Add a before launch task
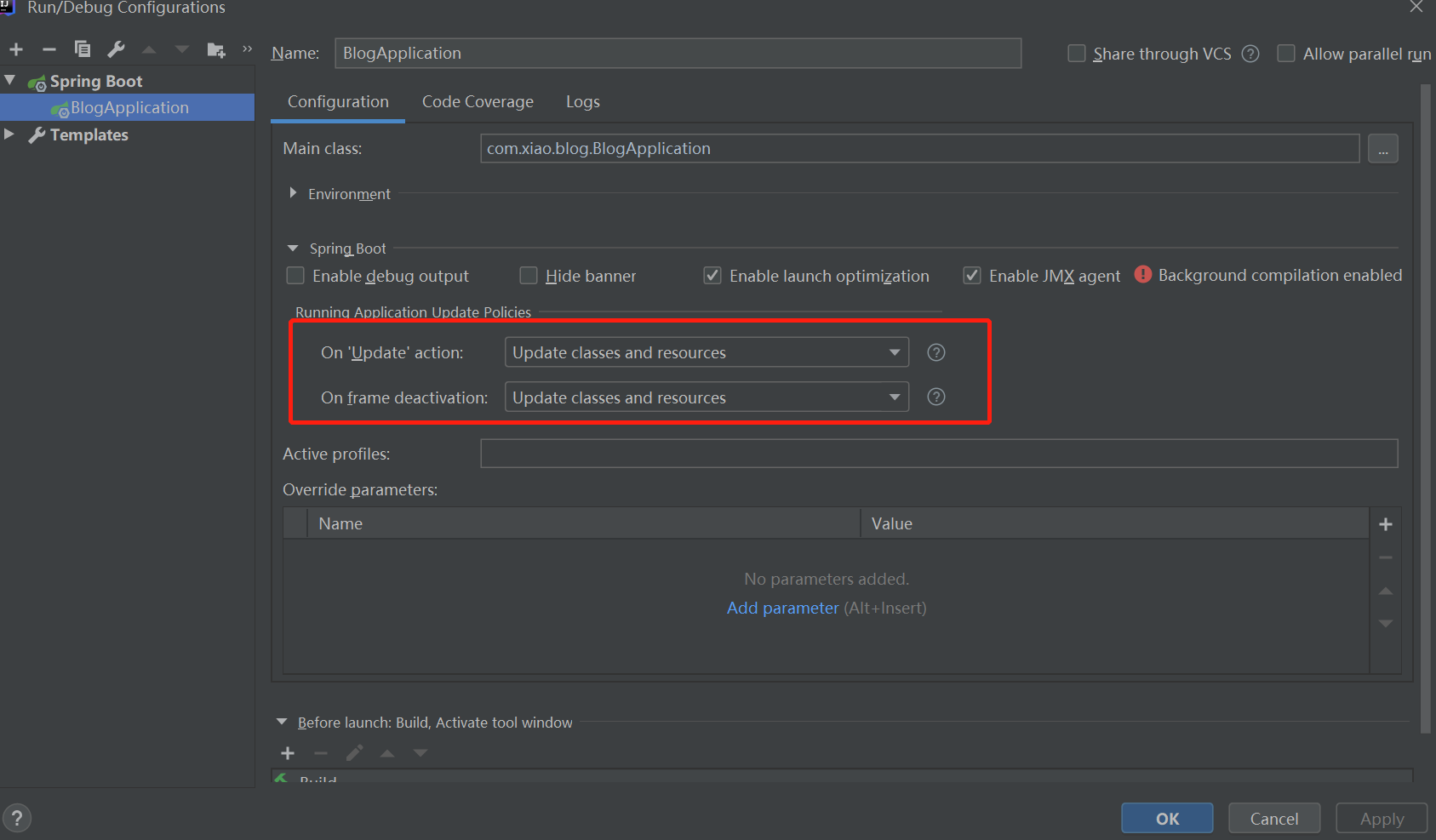The image size is (1436, 840). 288,753
